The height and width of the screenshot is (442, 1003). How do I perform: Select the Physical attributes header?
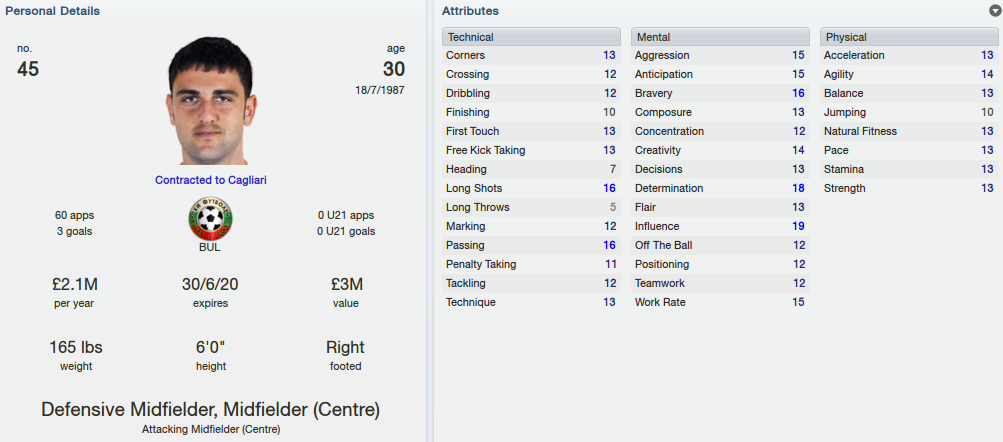point(909,36)
